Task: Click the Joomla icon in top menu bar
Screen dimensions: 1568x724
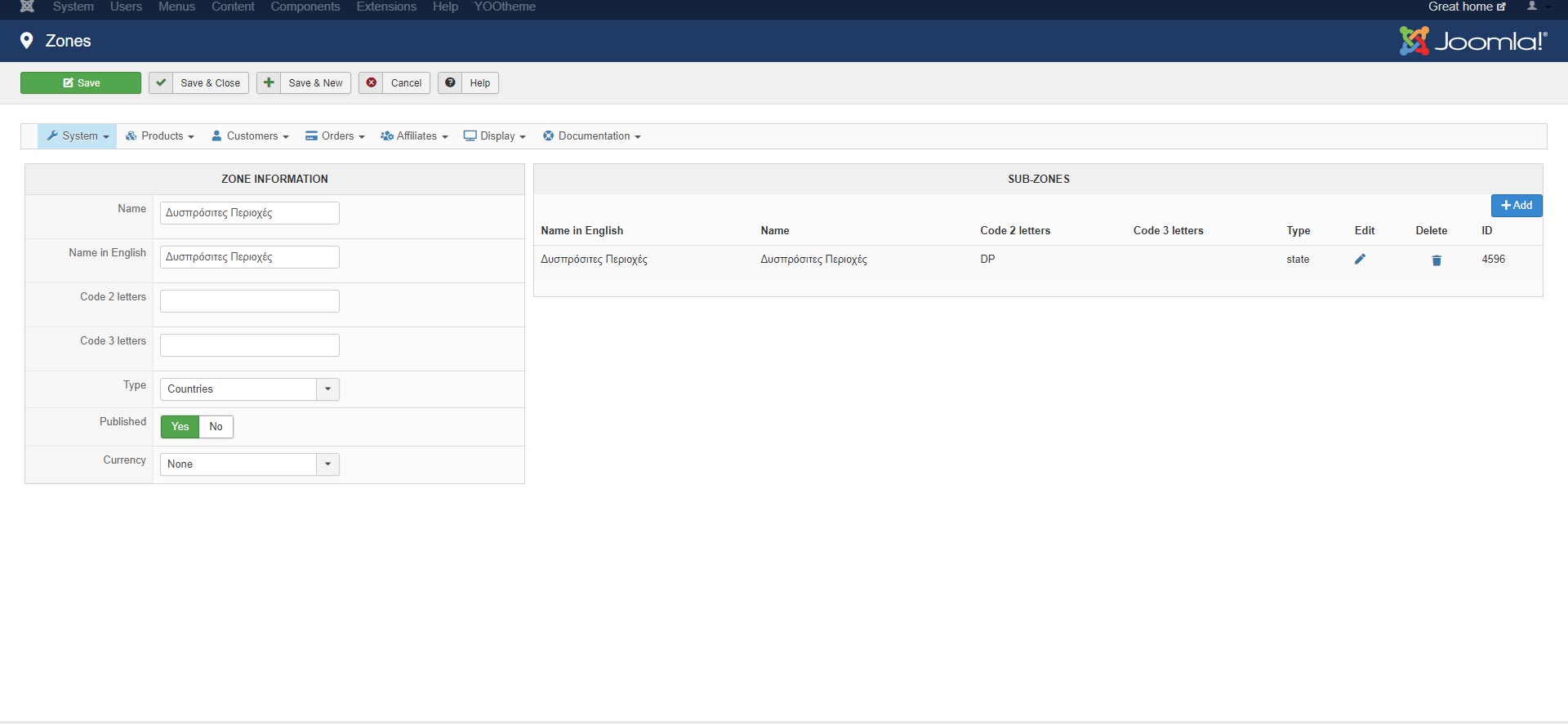Action: 27,7
